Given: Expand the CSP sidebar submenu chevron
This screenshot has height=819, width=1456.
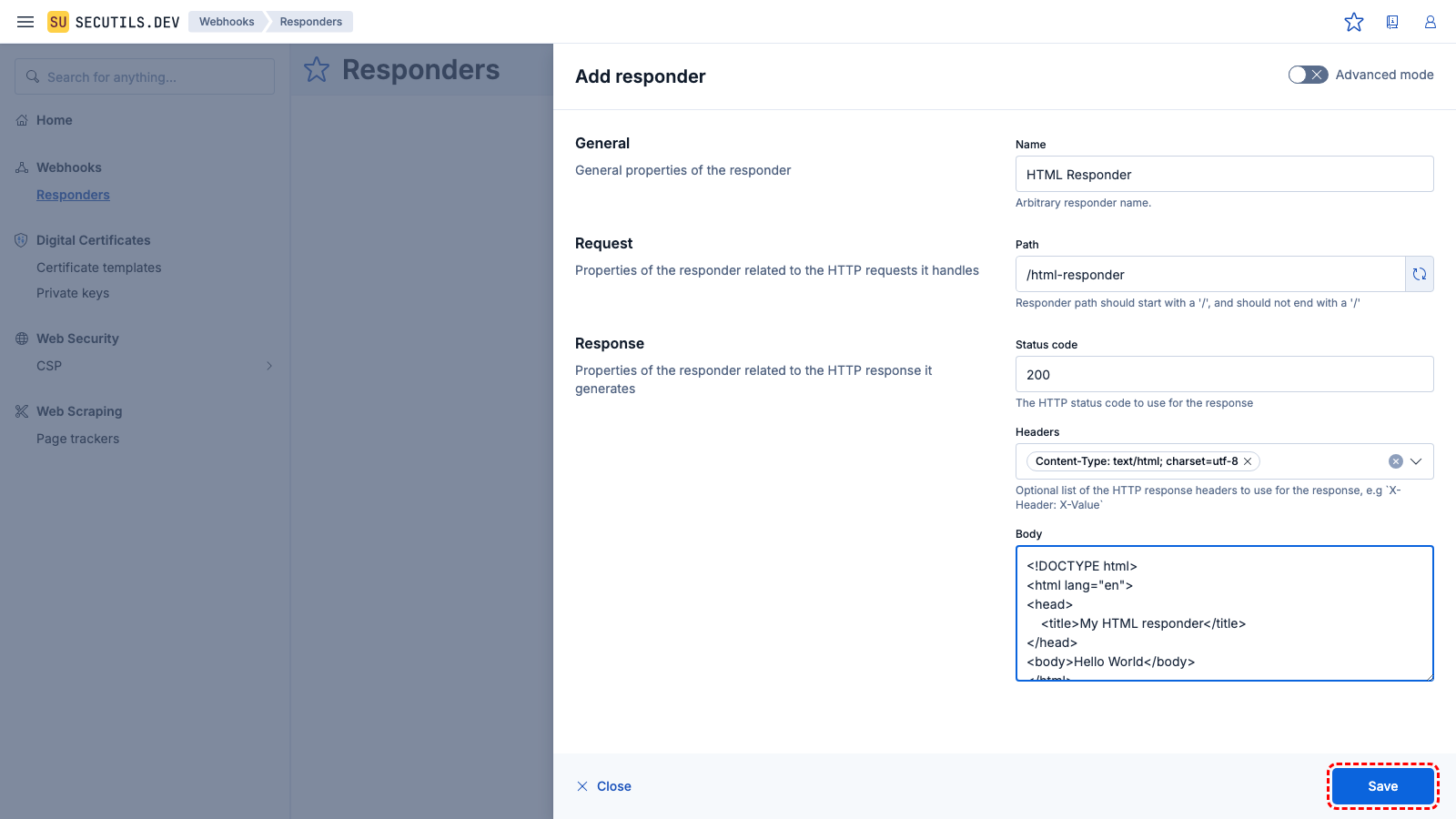Looking at the screenshot, I should tap(269, 366).
